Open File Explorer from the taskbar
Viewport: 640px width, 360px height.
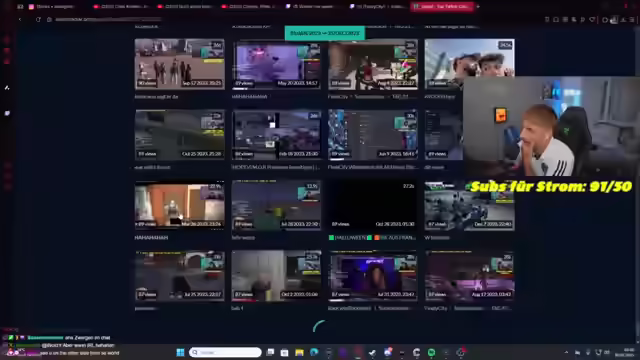(299, 352)
